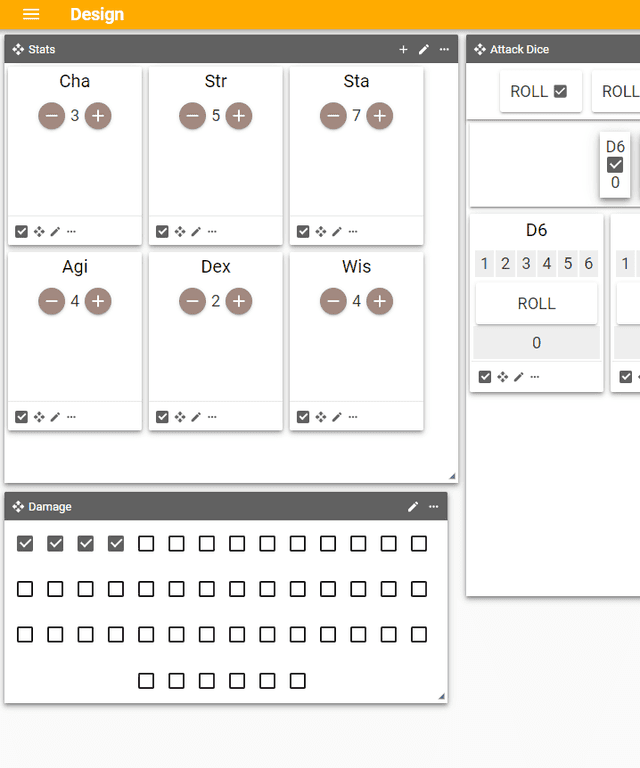Click the edit pencil in Stats panel header
Image resolution: width=640 pixels, height=768 pixels.
pos(423,49)
